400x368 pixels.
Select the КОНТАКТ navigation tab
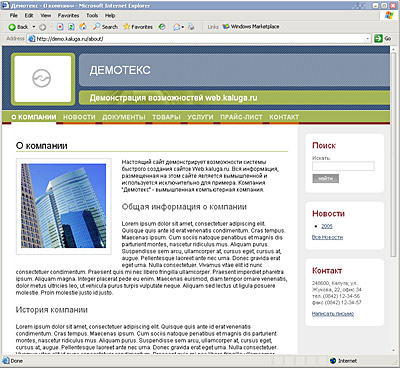coord(284,117)
